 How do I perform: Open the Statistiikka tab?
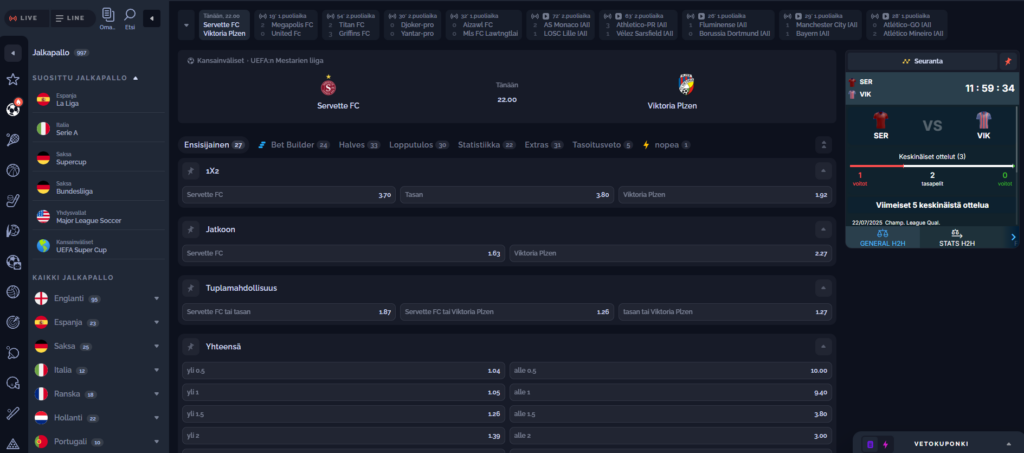pyautogui.click(x=487, y=145)
